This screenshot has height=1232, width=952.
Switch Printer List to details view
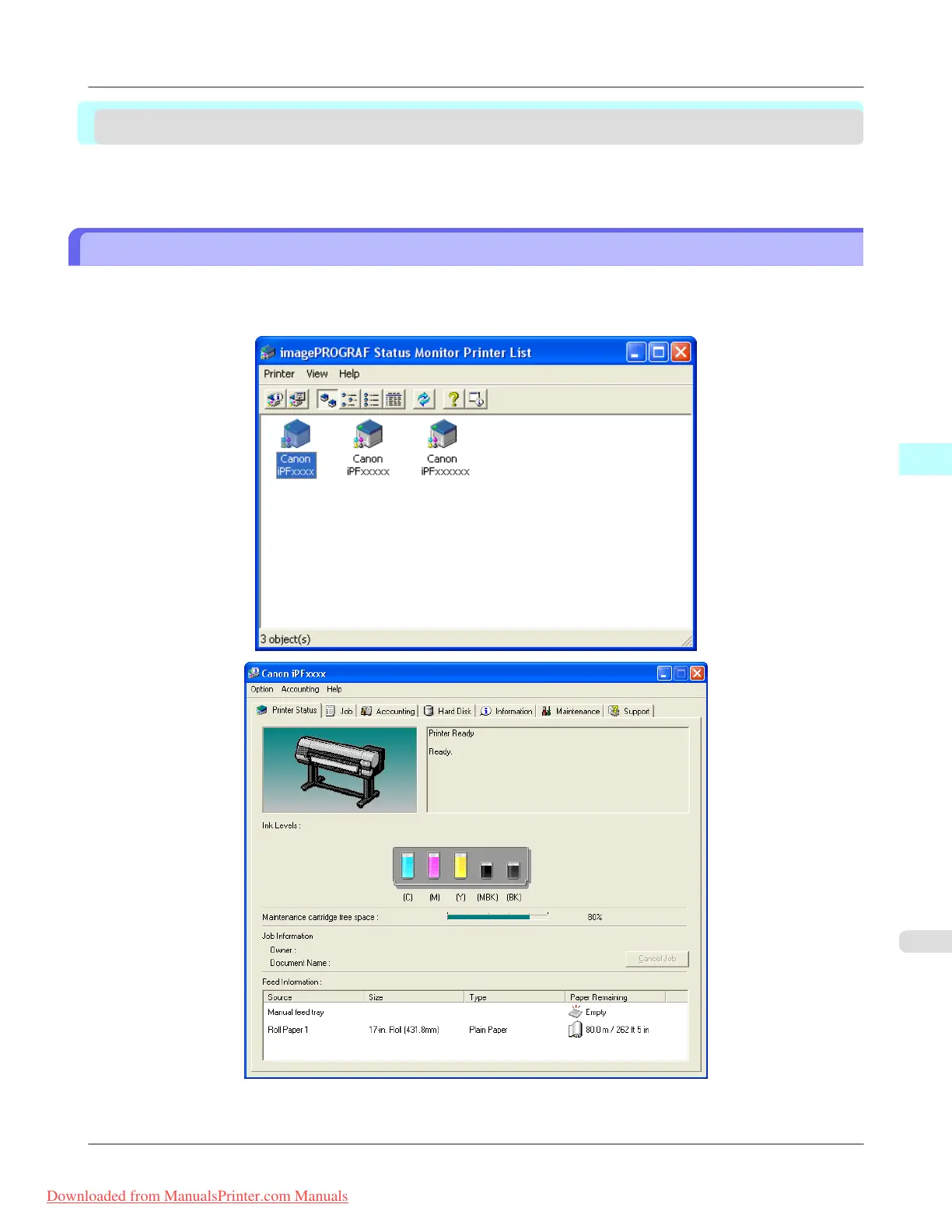pyautogui.click(x=394, y=399)
